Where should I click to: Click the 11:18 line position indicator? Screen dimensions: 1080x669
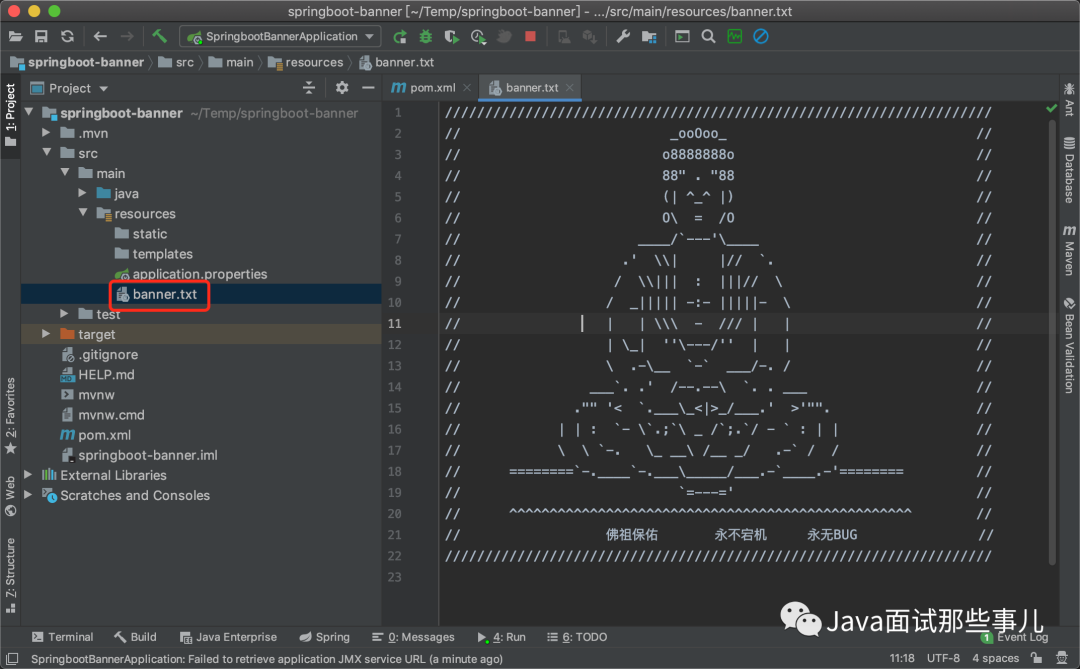[902, 658]
